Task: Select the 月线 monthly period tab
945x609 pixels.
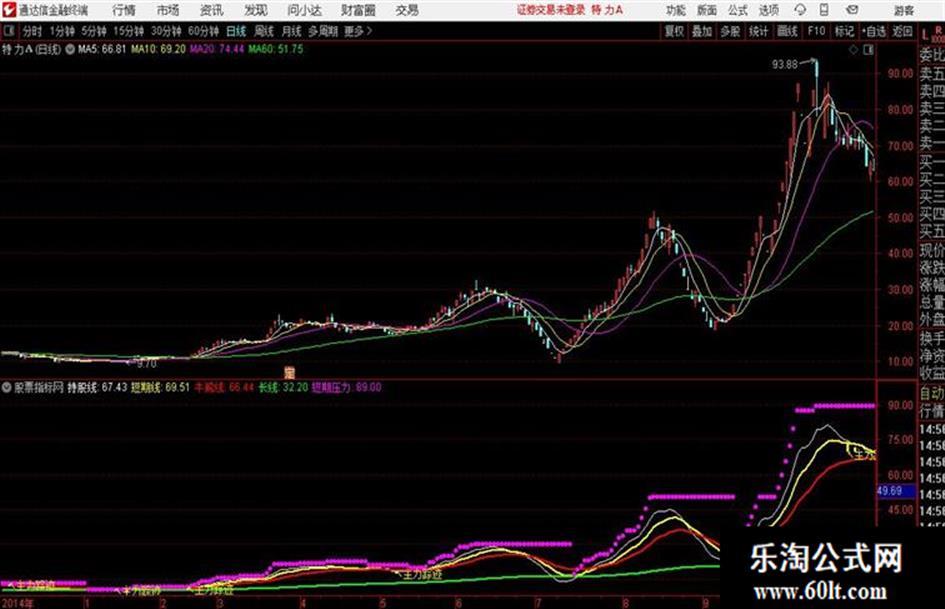Action: (291, 31)
